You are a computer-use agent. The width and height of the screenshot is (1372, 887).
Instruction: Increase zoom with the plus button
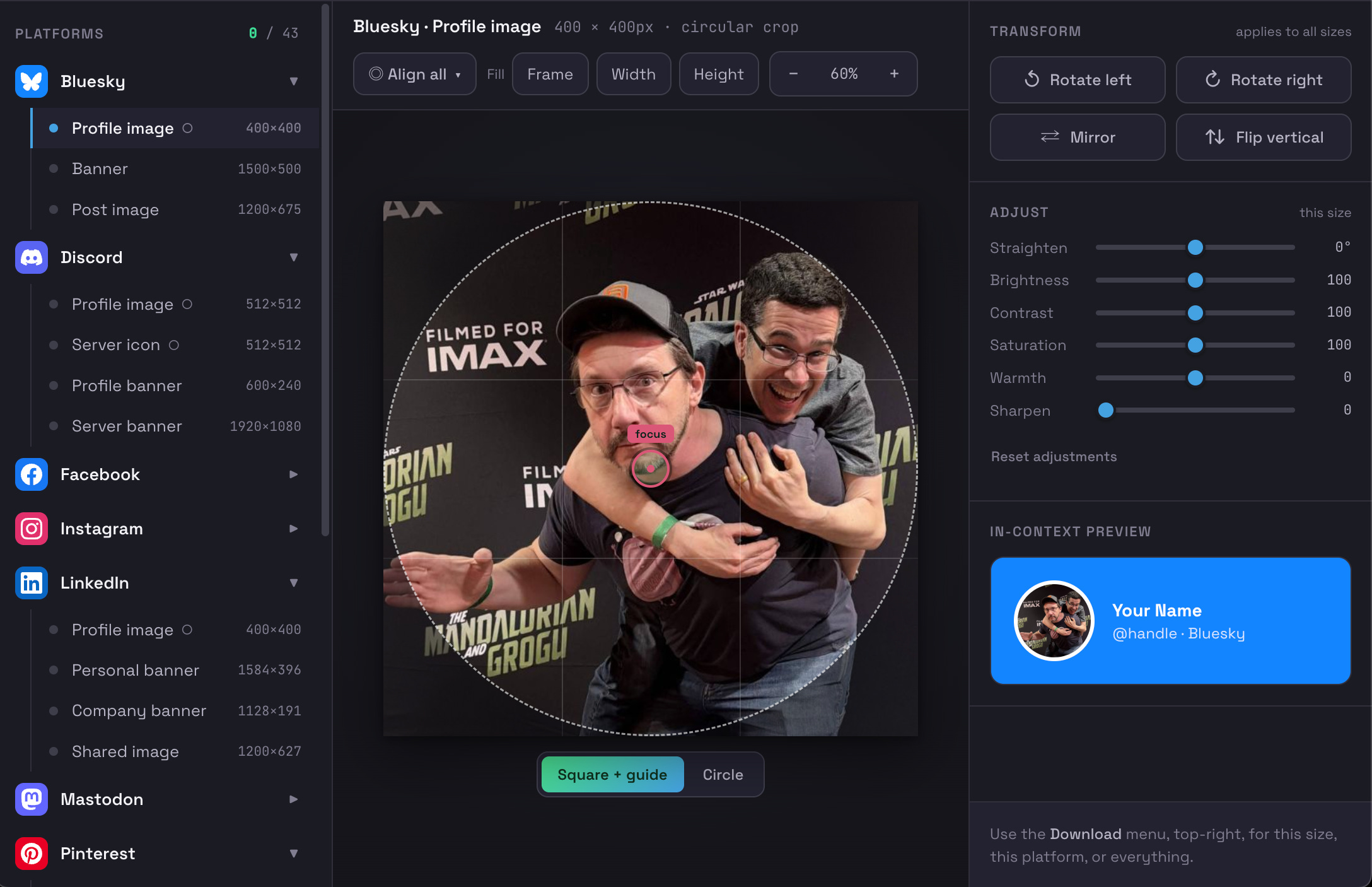click(x=894, y=74)
